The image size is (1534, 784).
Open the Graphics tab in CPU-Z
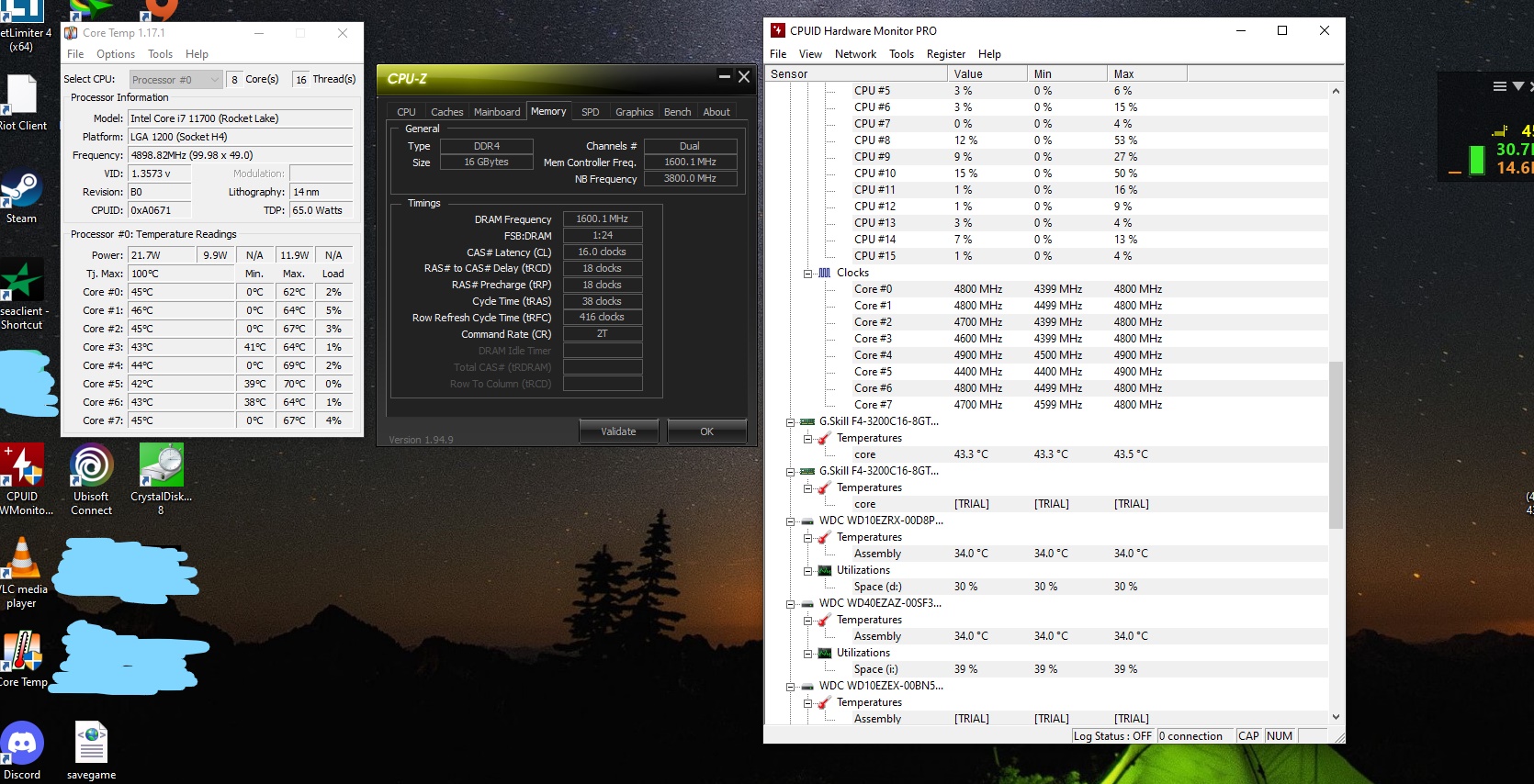(x=635, y=112)
